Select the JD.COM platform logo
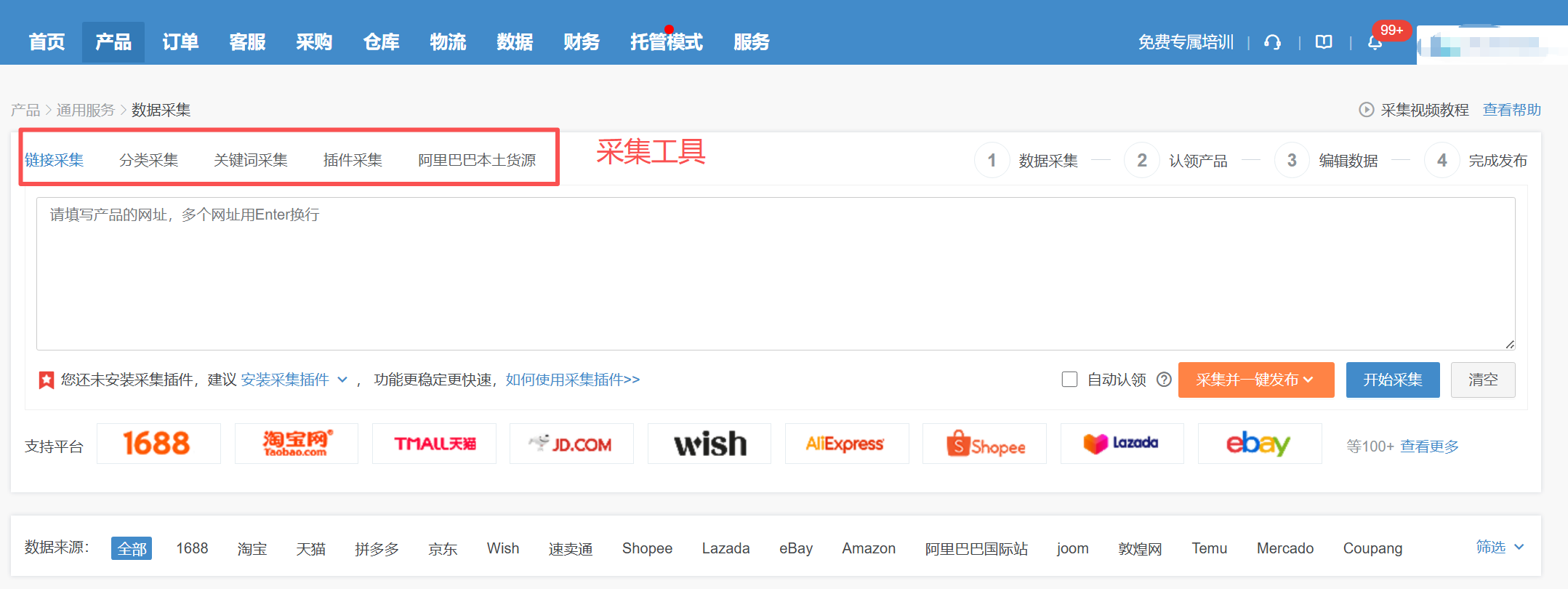 click(571, 444)
